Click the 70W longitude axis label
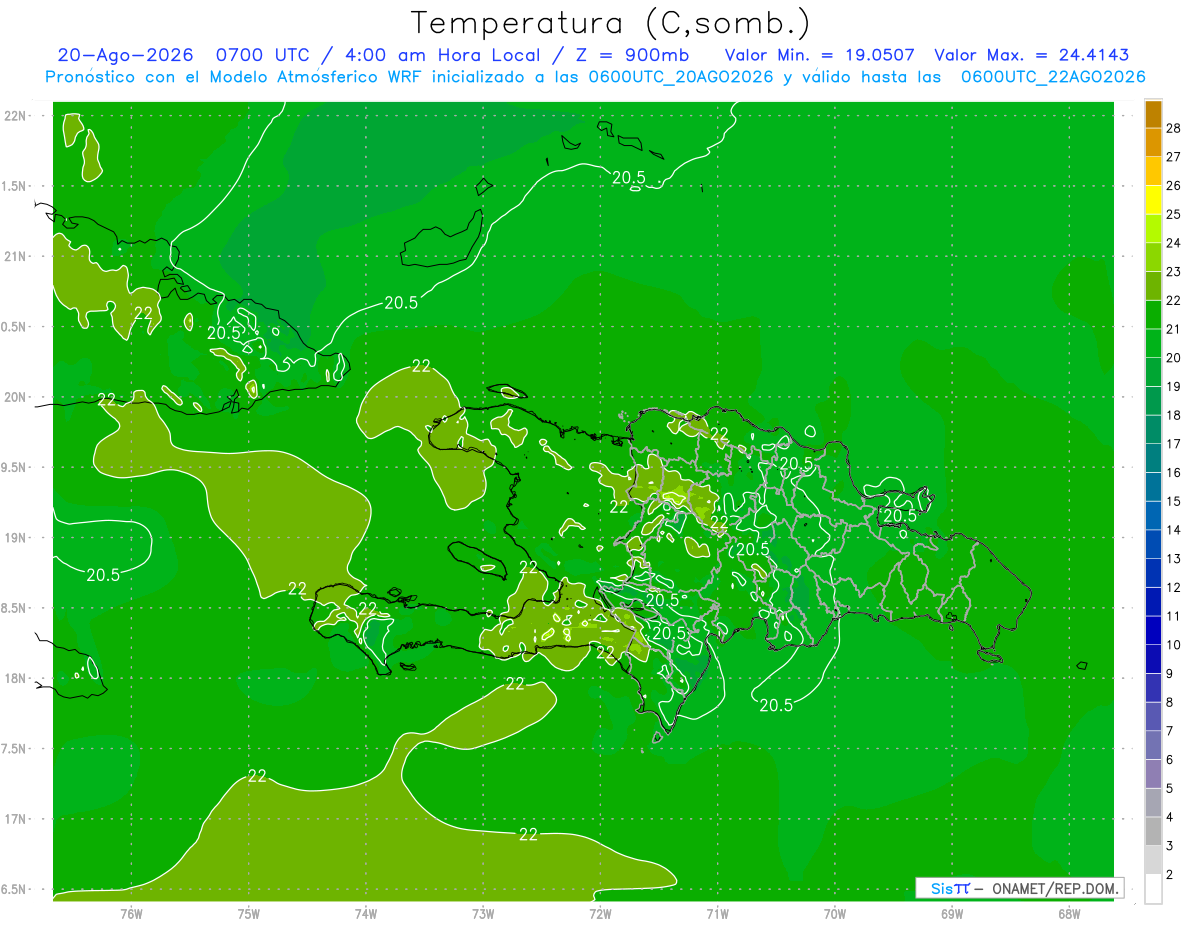 click(x=835, y=913)
